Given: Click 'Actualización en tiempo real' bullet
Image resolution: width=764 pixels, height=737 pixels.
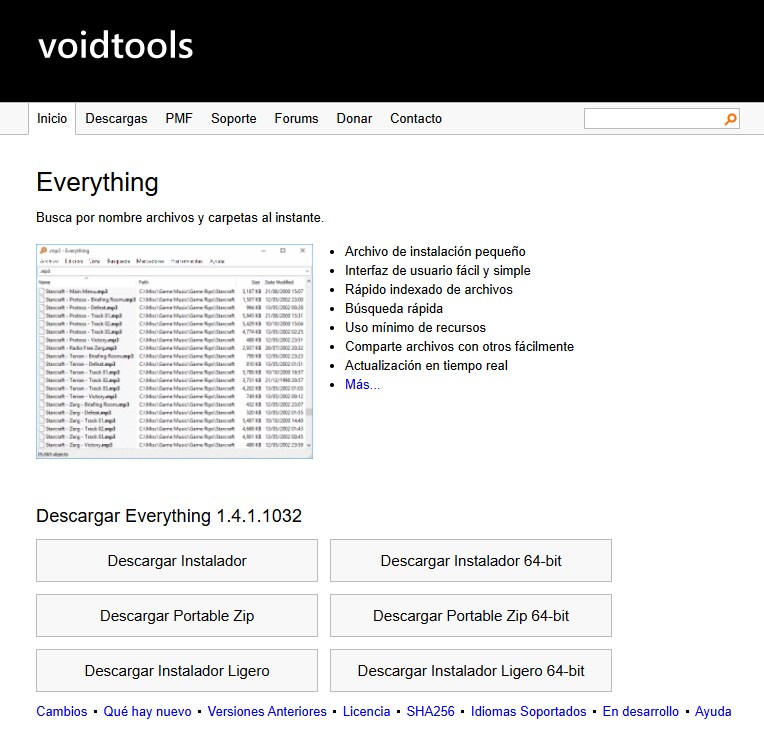Looking at the screenshot, I should tap(426, 365).
